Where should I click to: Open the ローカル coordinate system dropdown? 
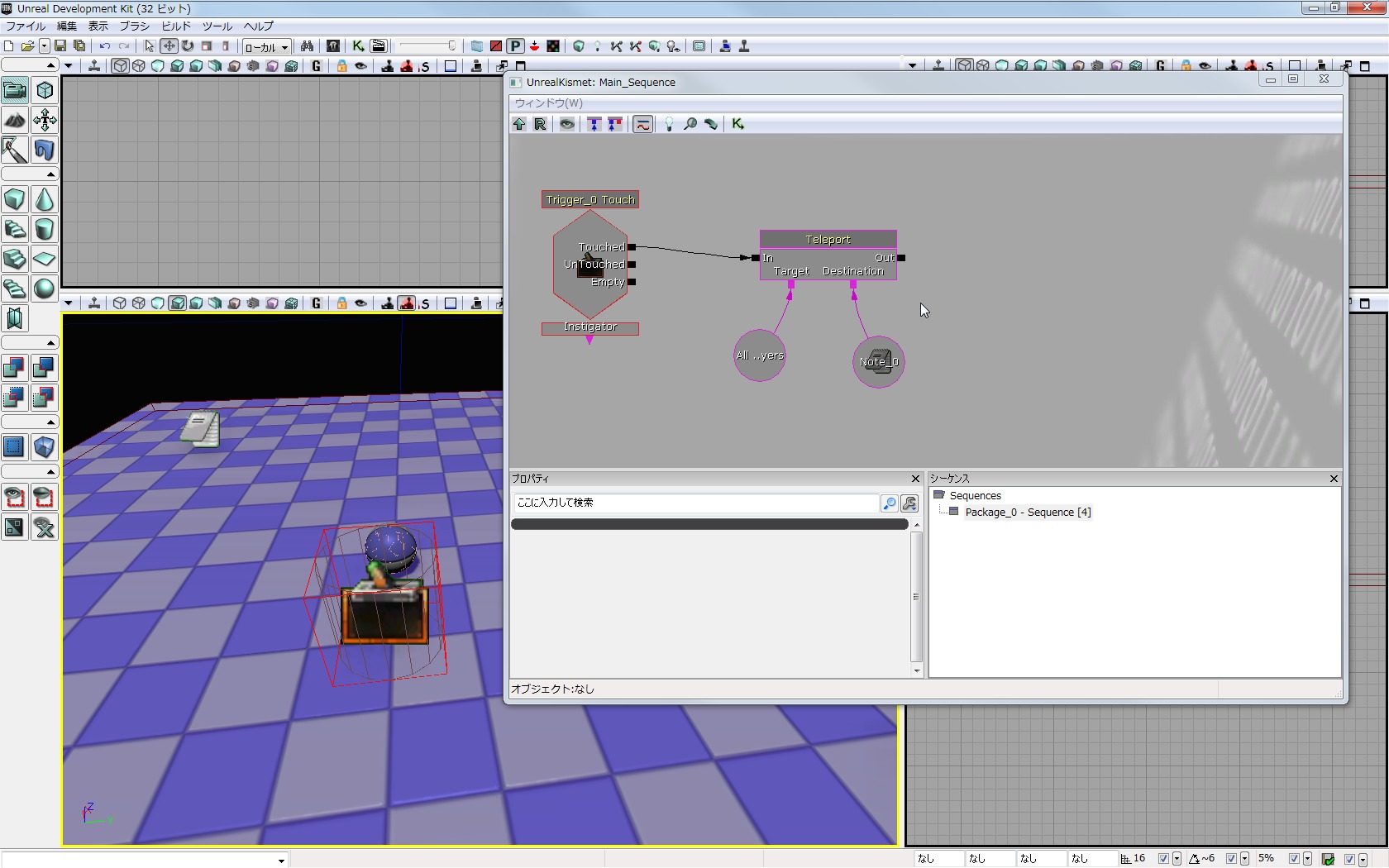[x=266, y=47]
